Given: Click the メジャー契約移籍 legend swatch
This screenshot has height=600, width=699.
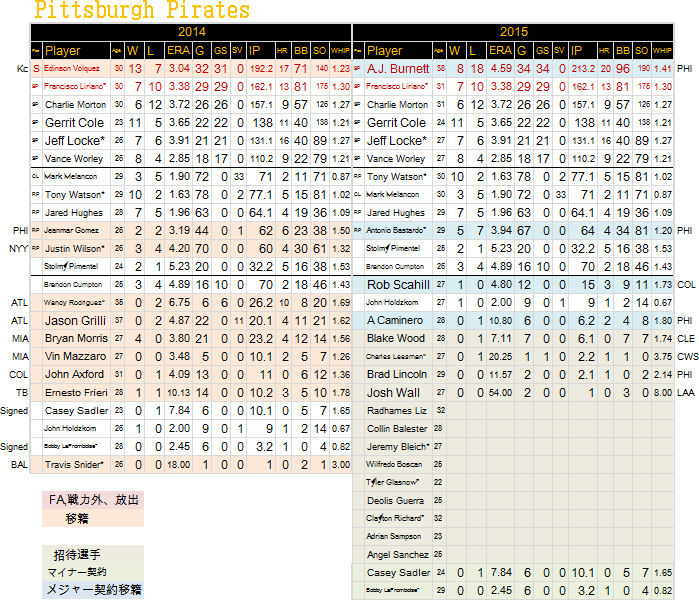Looking at the screenshot, I should coord(93,589).
